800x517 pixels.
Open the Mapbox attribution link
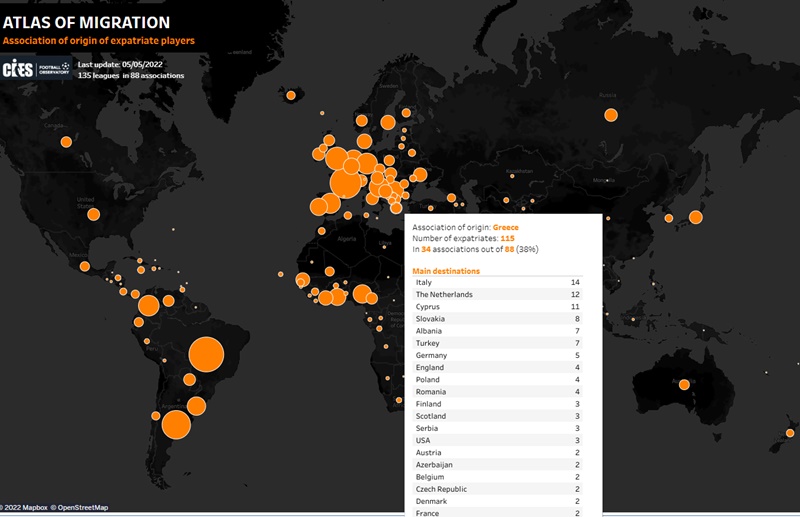[22, 509]
